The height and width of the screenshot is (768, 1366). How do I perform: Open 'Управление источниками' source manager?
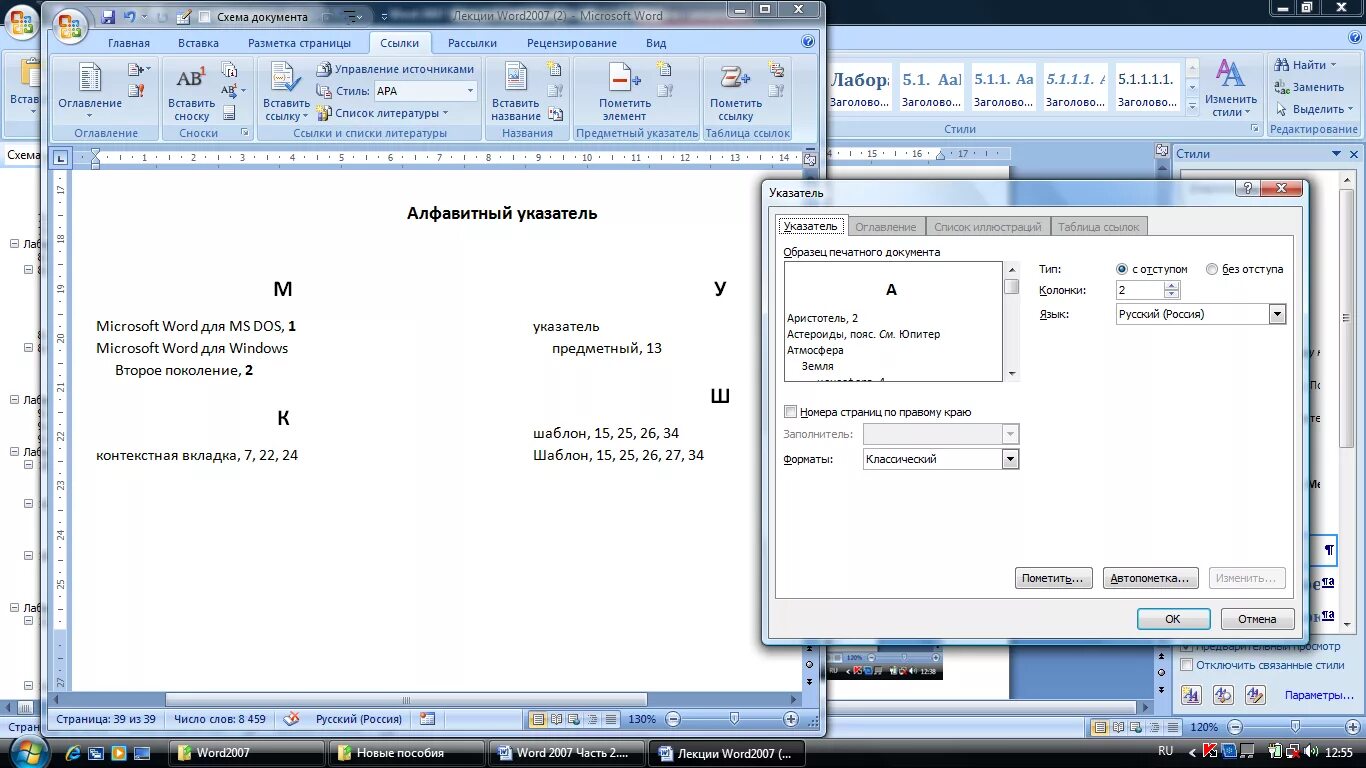point(395,69)
